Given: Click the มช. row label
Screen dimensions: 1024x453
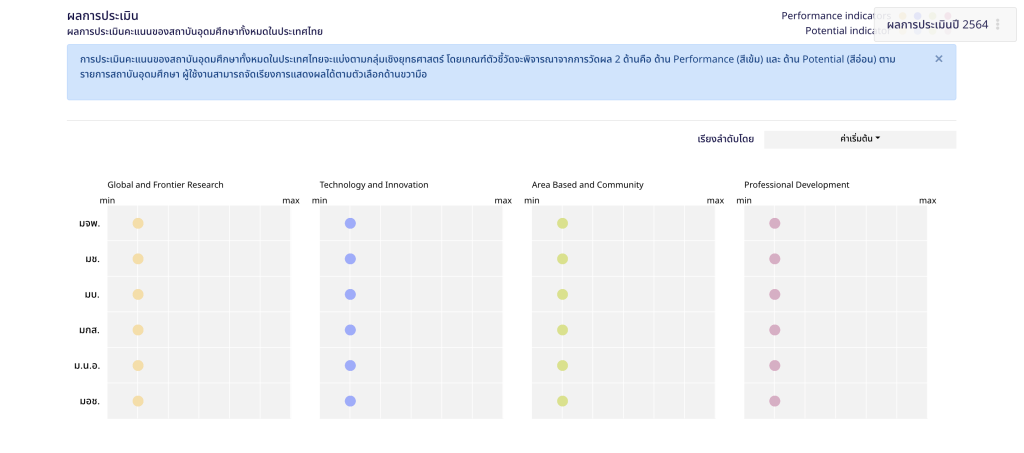Looking at the screenshot, I should click(x=92, y=259).
